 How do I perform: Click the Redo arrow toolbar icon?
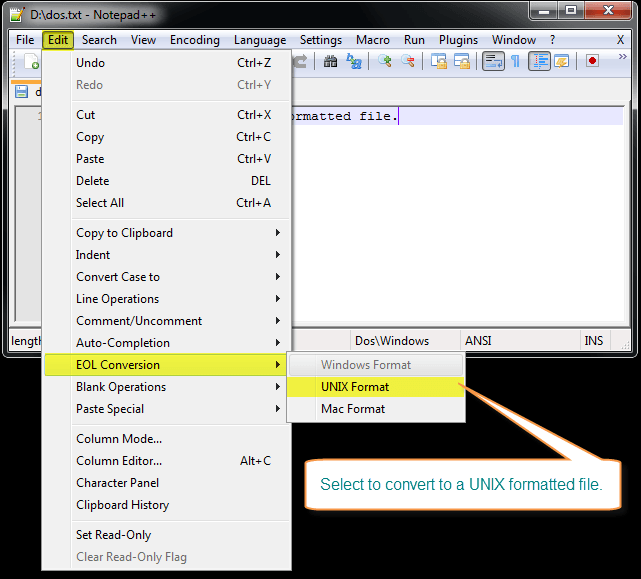tap(300, 61)
